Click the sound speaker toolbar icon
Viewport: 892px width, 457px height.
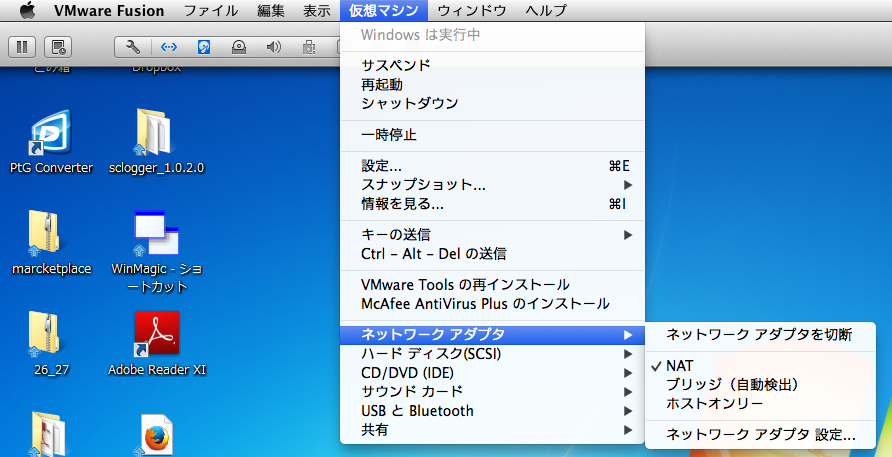(274, 47)
